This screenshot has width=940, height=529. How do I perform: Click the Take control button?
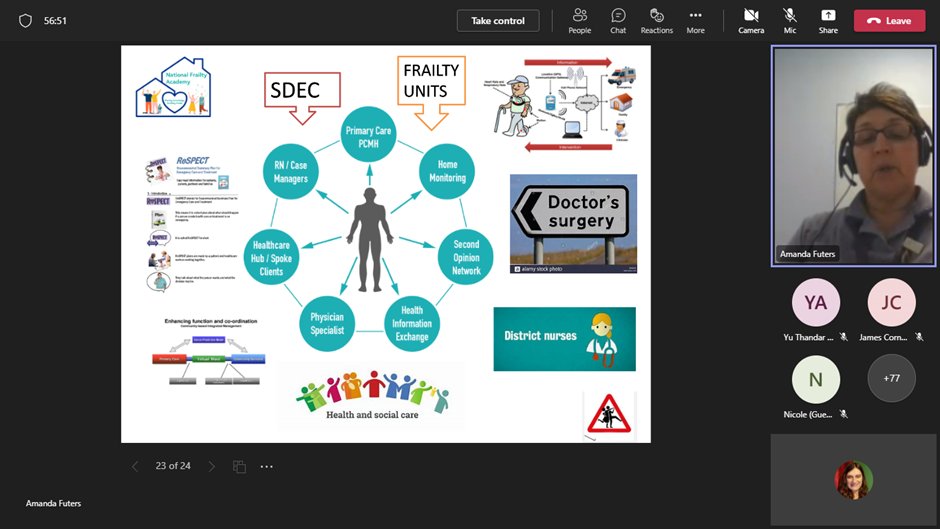[x=498, y=21]
